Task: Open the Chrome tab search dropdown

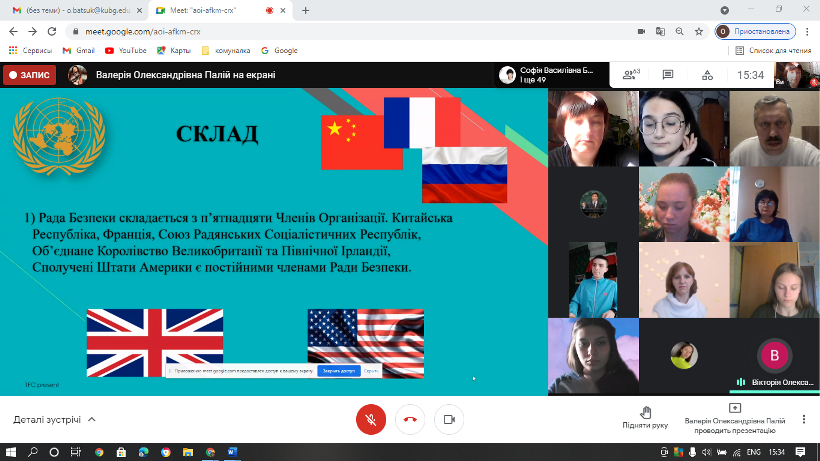Action: coord(724,10)
